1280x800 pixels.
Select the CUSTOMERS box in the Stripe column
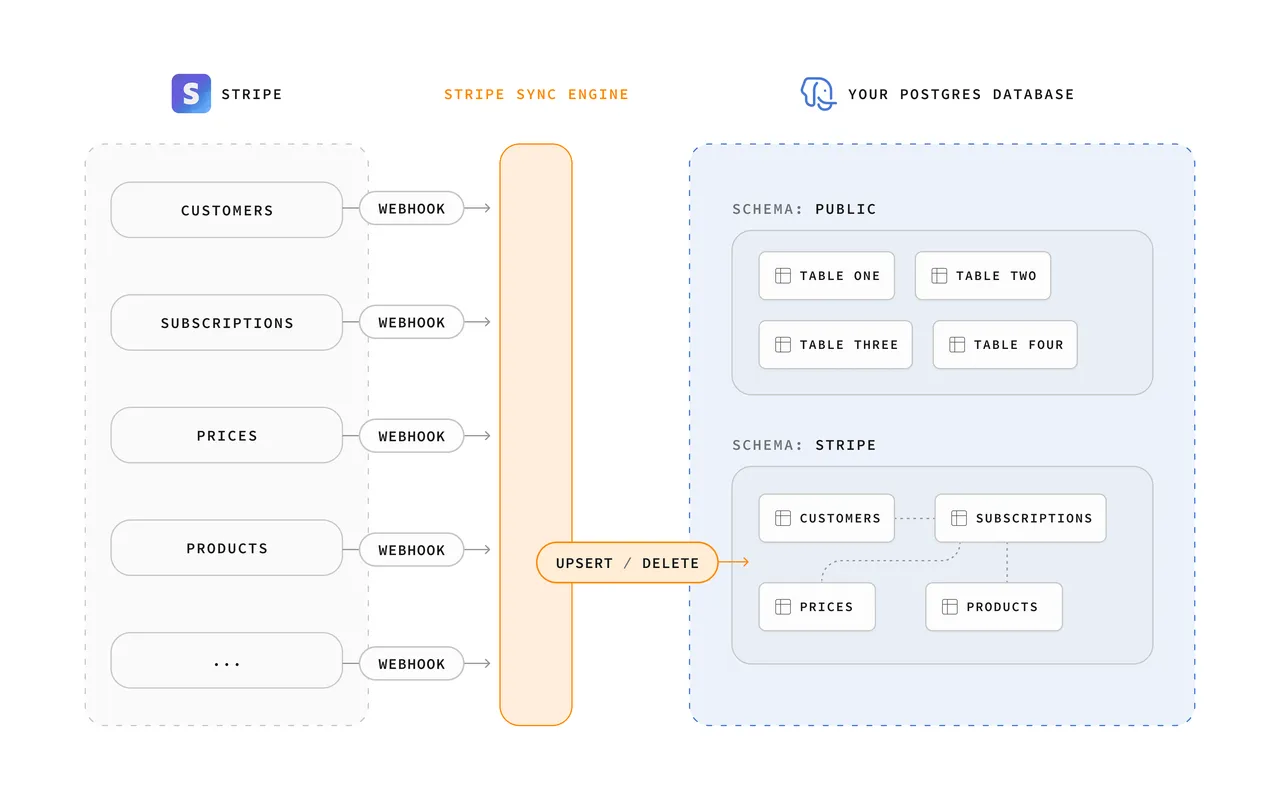click(227, 210)
